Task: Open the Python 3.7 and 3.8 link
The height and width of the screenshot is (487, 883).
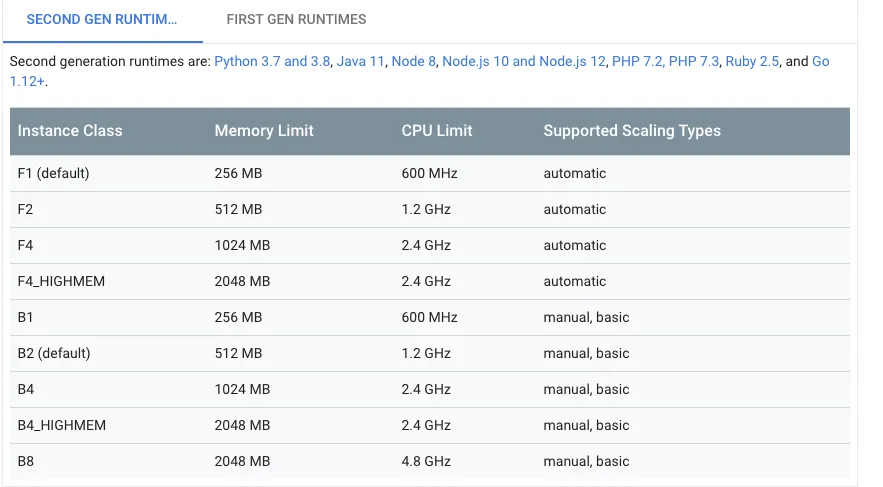Action: point(272,61)
